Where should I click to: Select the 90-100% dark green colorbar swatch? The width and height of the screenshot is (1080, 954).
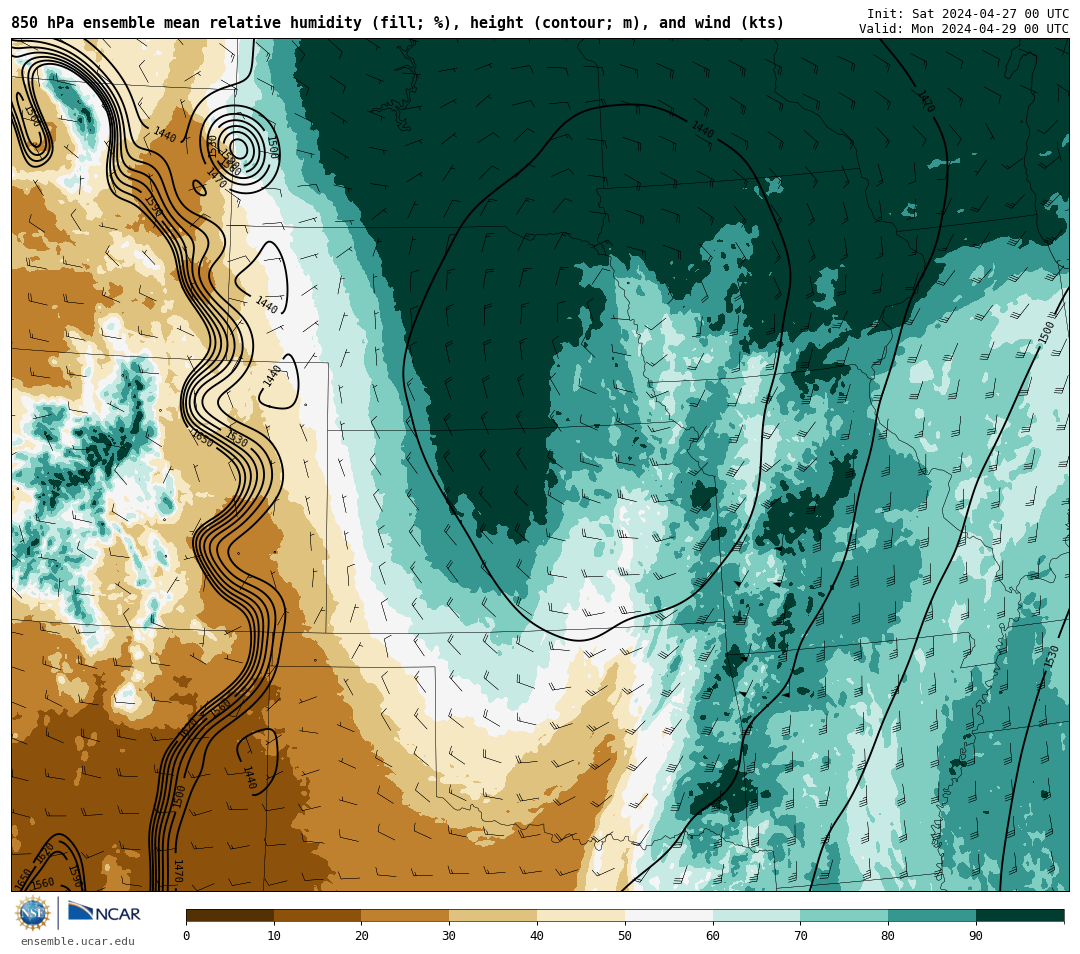1020,915
